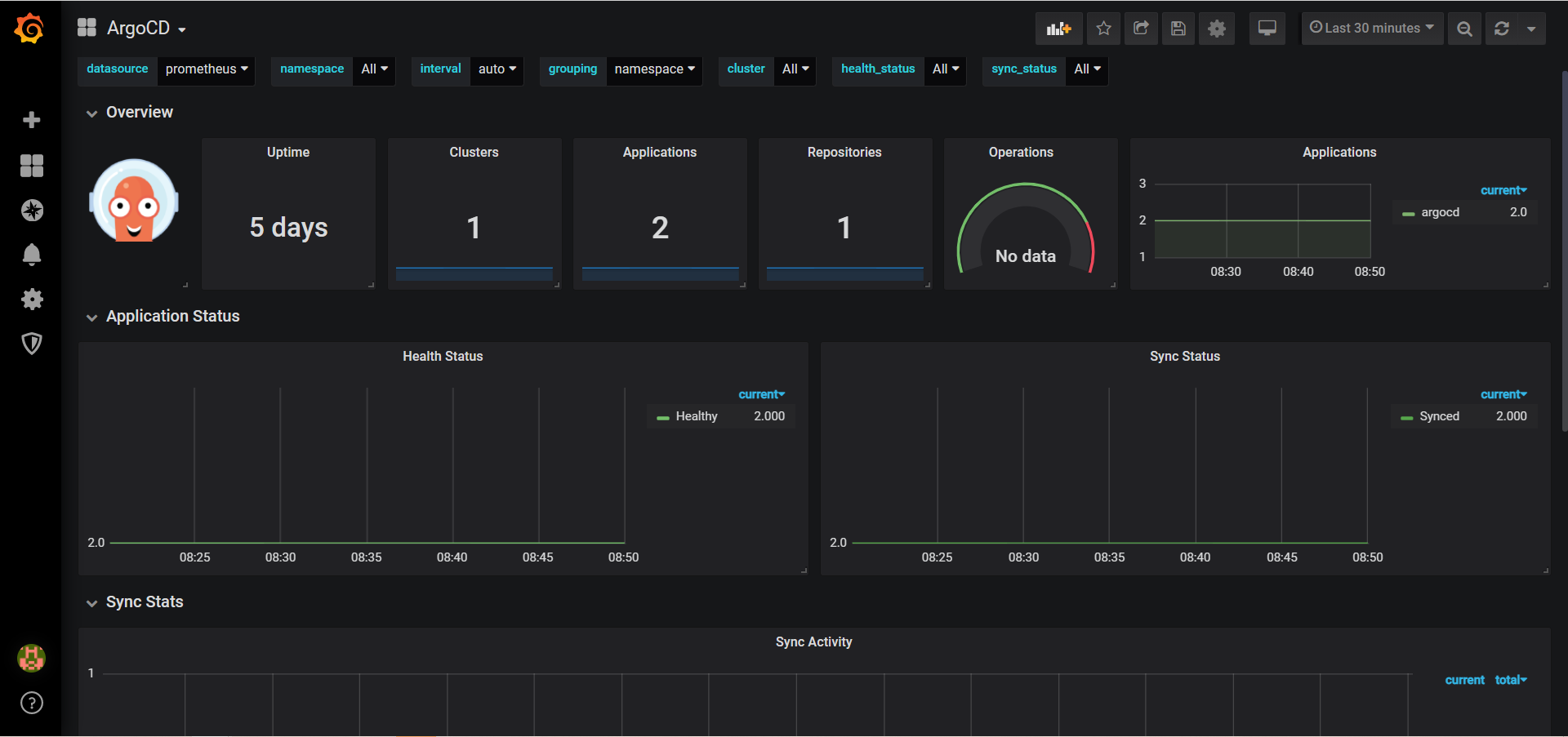Sort Applications legend by current column
The image size is (1568, 737).
(x=1503, y=190)
